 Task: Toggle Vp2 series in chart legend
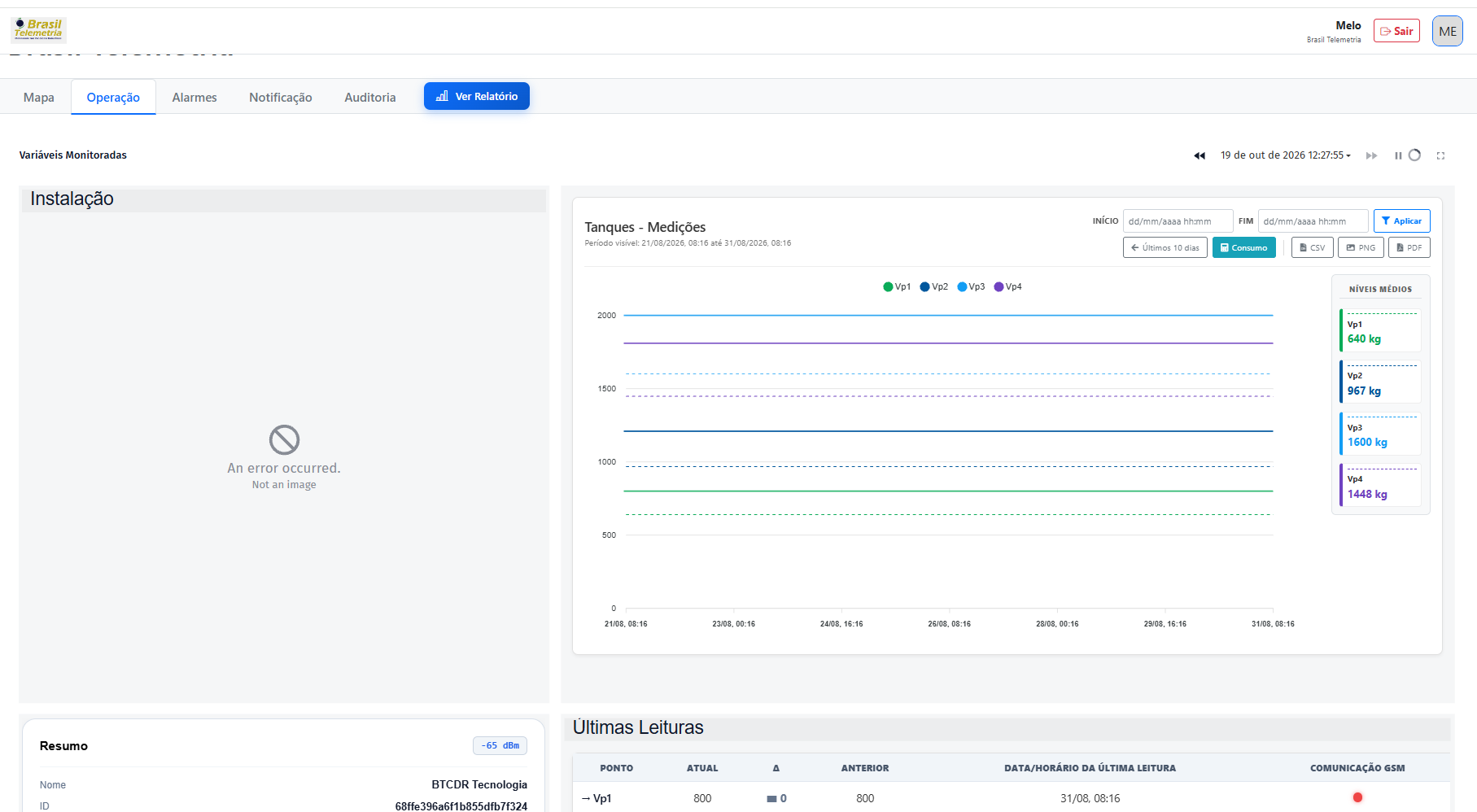(x=934, y=286)
